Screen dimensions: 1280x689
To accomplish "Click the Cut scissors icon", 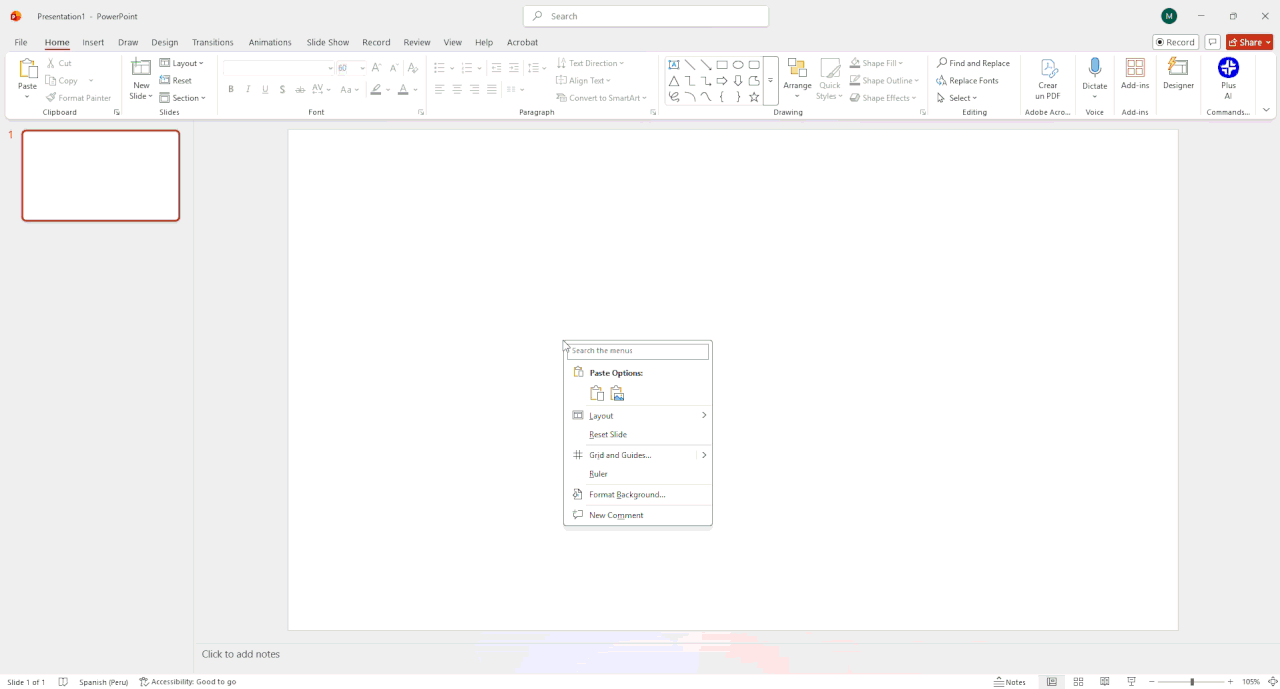I will (51, 63).
